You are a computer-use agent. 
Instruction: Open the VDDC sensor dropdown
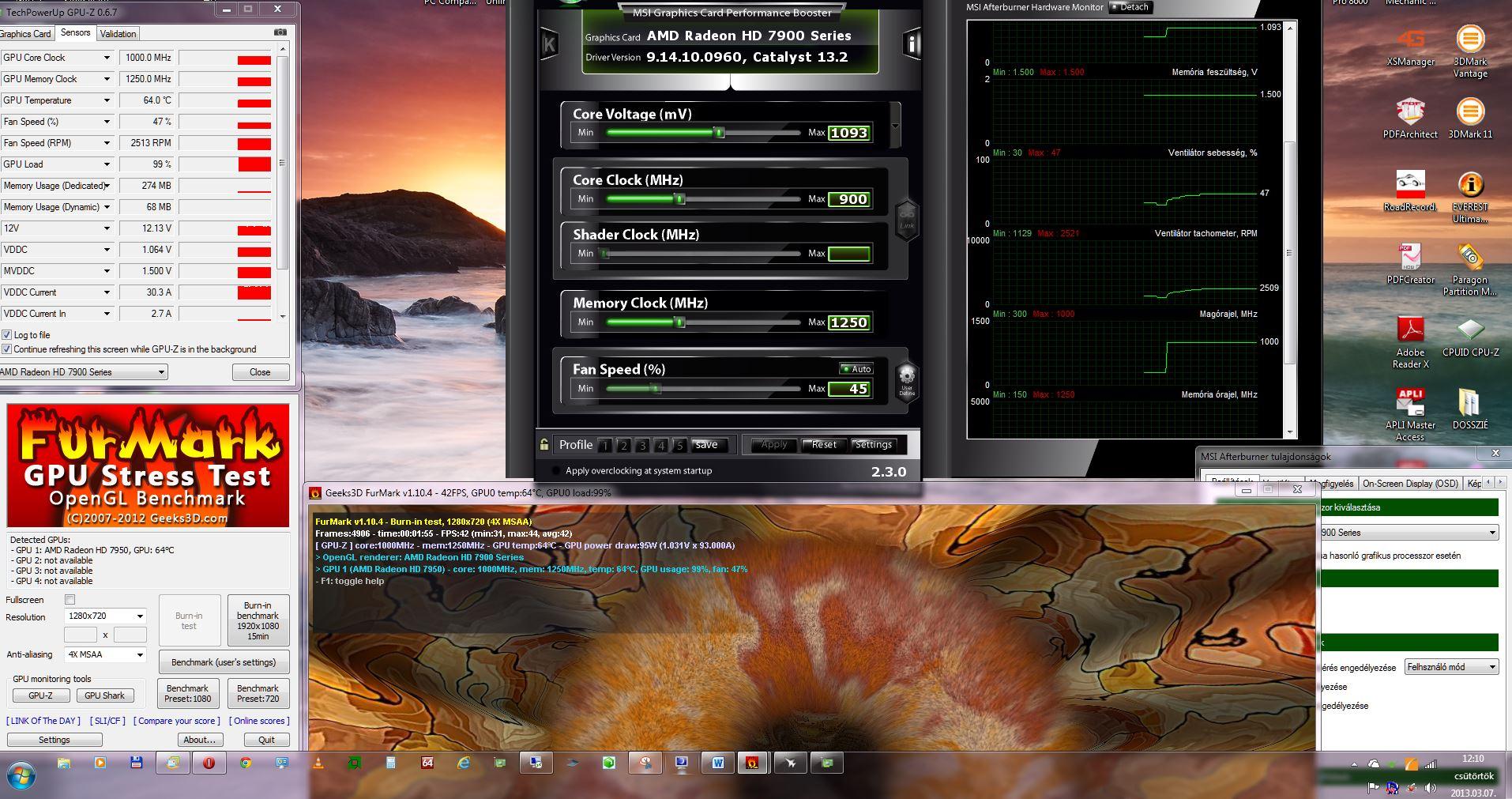coord(107,250)
